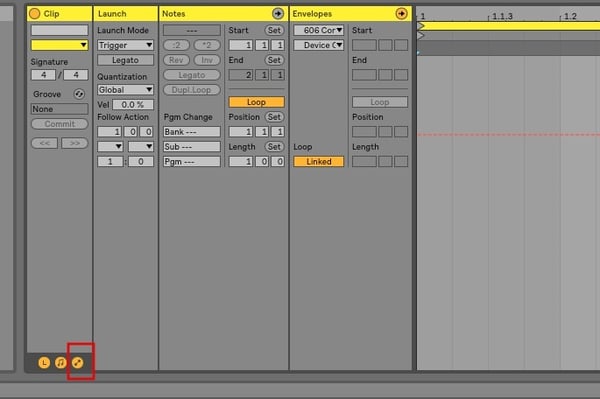Click the Clip header title

point(51,14)
